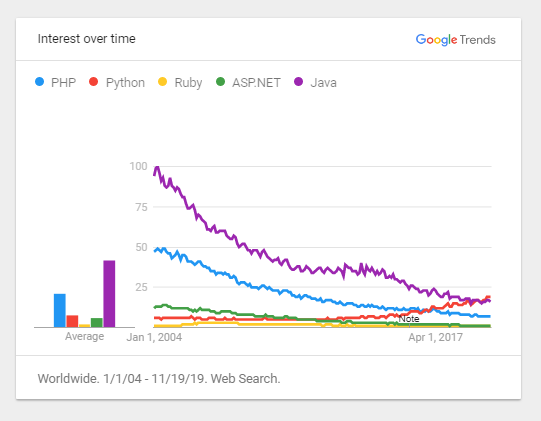Select the ASP.NET legend label
Image resolution: width=541 pixels, height=421 pixels.
coord(256,83)
